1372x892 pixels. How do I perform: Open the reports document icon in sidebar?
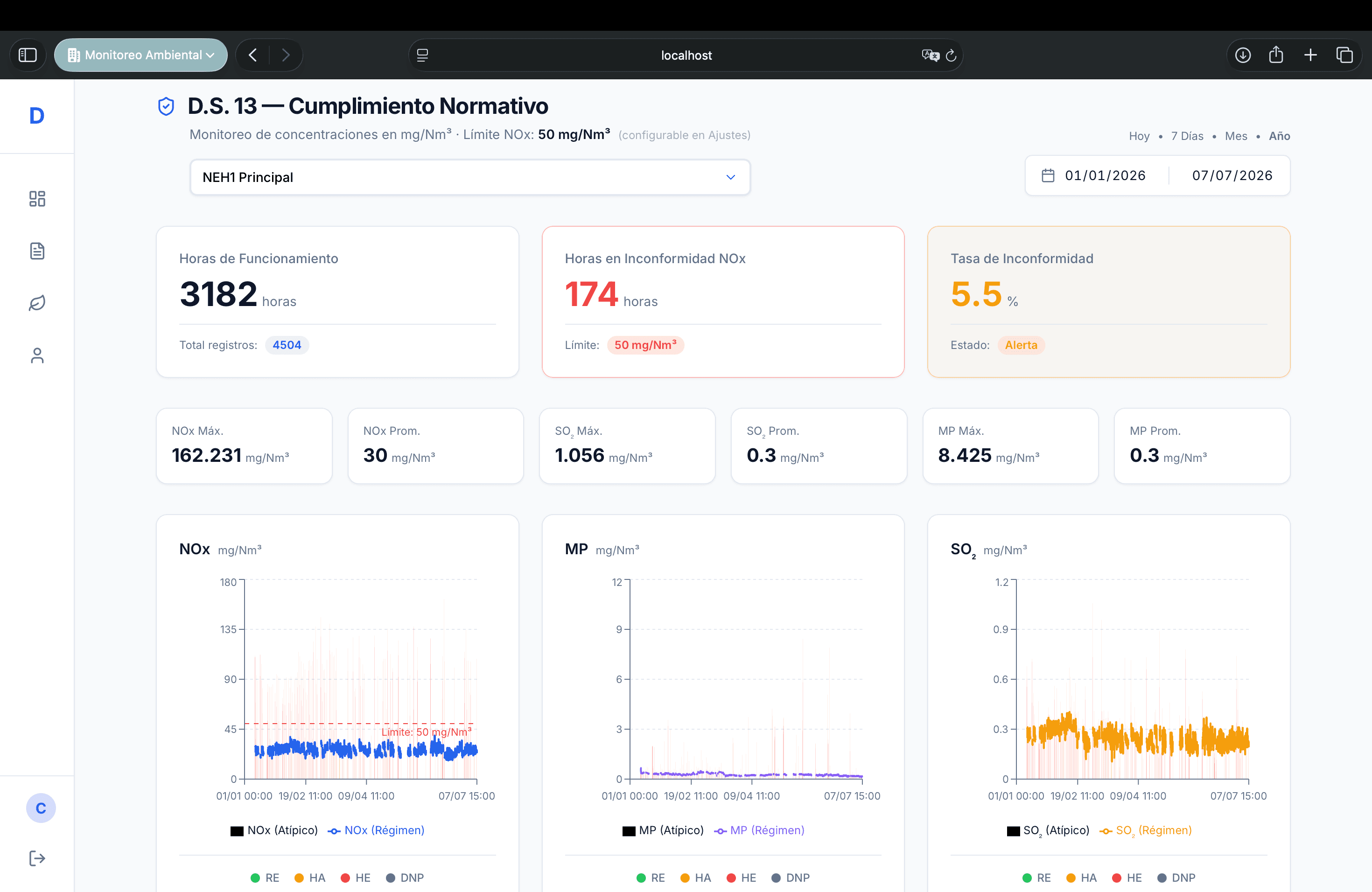click(37, 251)
